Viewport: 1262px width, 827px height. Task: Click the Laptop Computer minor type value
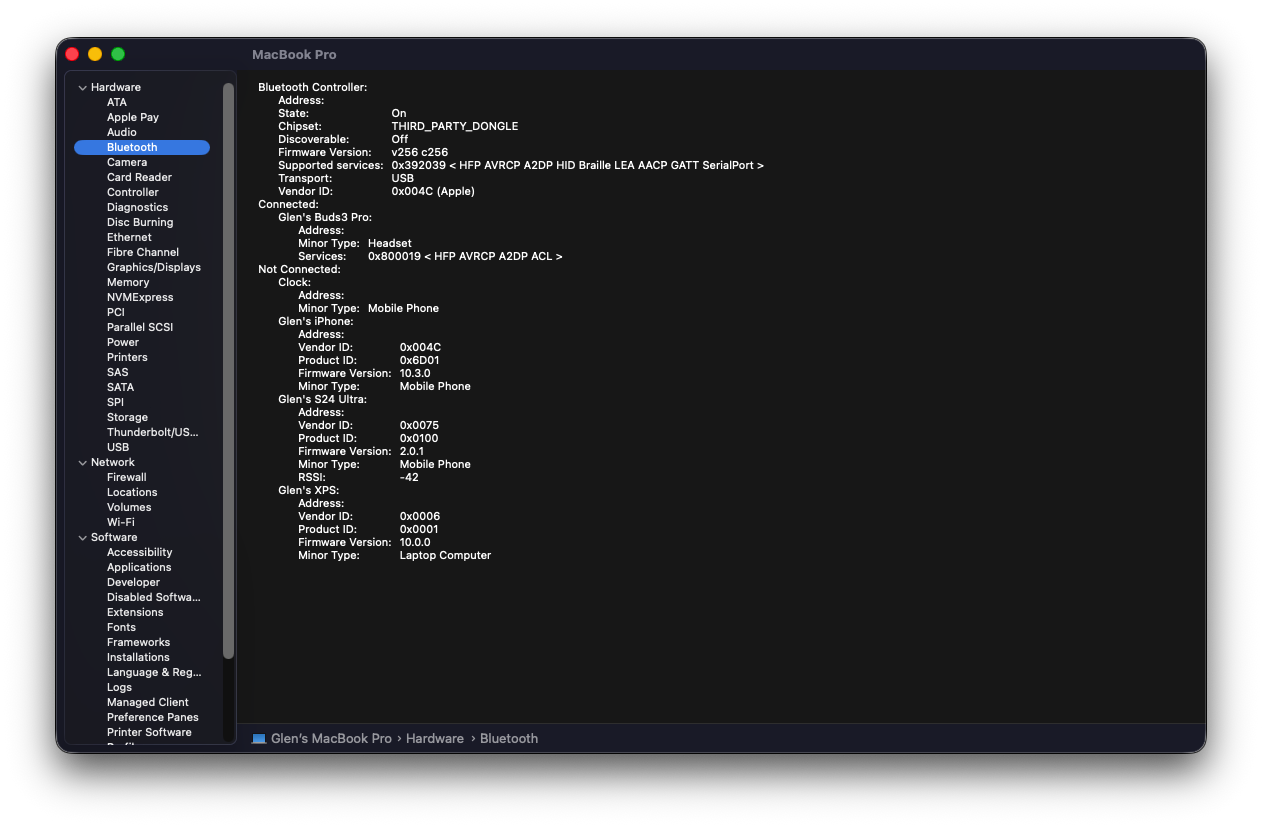pos(445,556)
